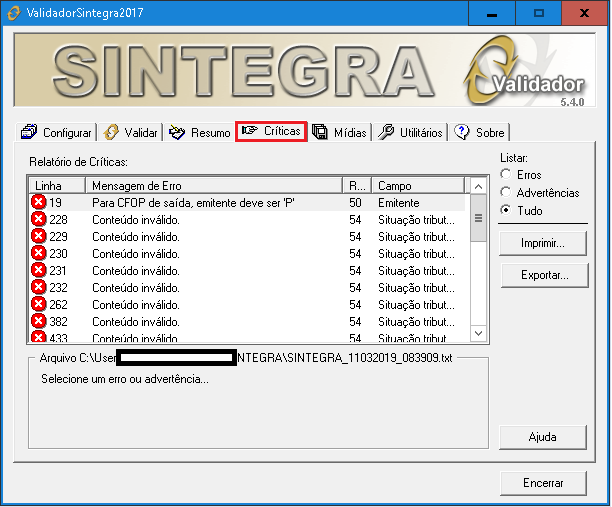Click 'Situação tribut...' on line 232

[416, 288]
